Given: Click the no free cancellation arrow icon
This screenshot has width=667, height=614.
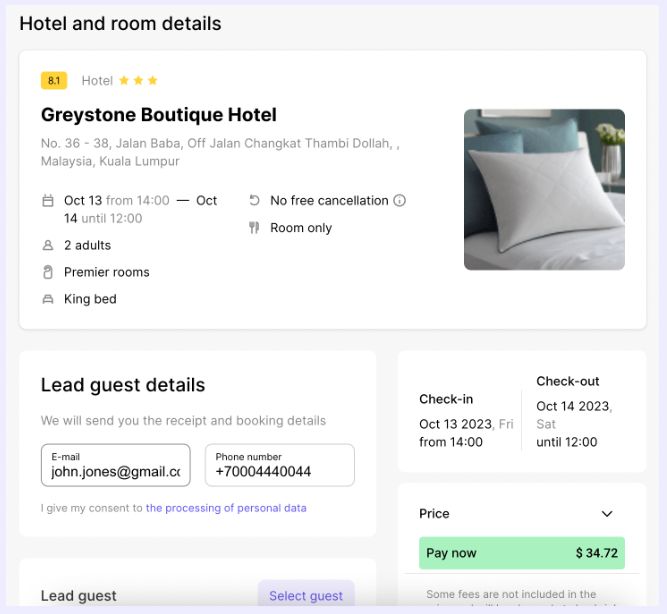Looking at the screenshot, I should pos(254,200).
